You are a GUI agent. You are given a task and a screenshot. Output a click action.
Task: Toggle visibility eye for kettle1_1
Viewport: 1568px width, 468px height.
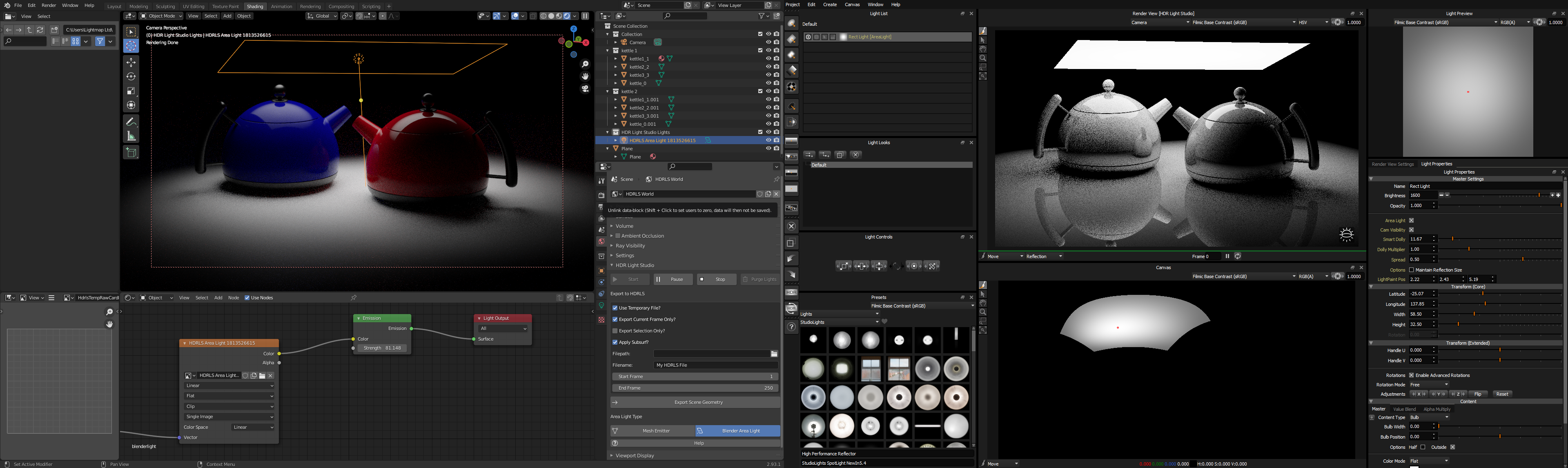click(768, 59)
